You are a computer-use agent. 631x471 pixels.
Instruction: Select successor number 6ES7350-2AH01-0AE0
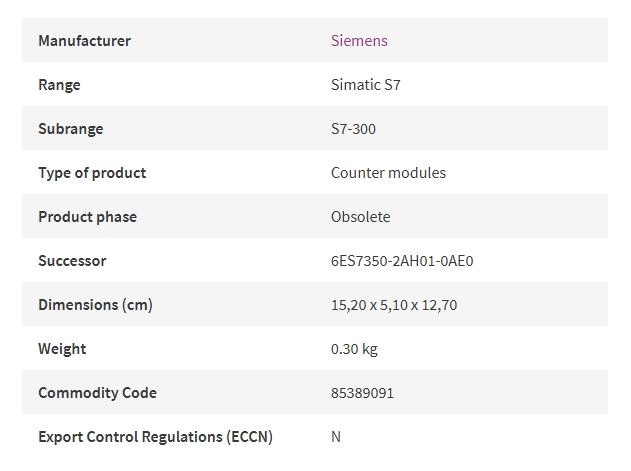[x=402, y=261]
